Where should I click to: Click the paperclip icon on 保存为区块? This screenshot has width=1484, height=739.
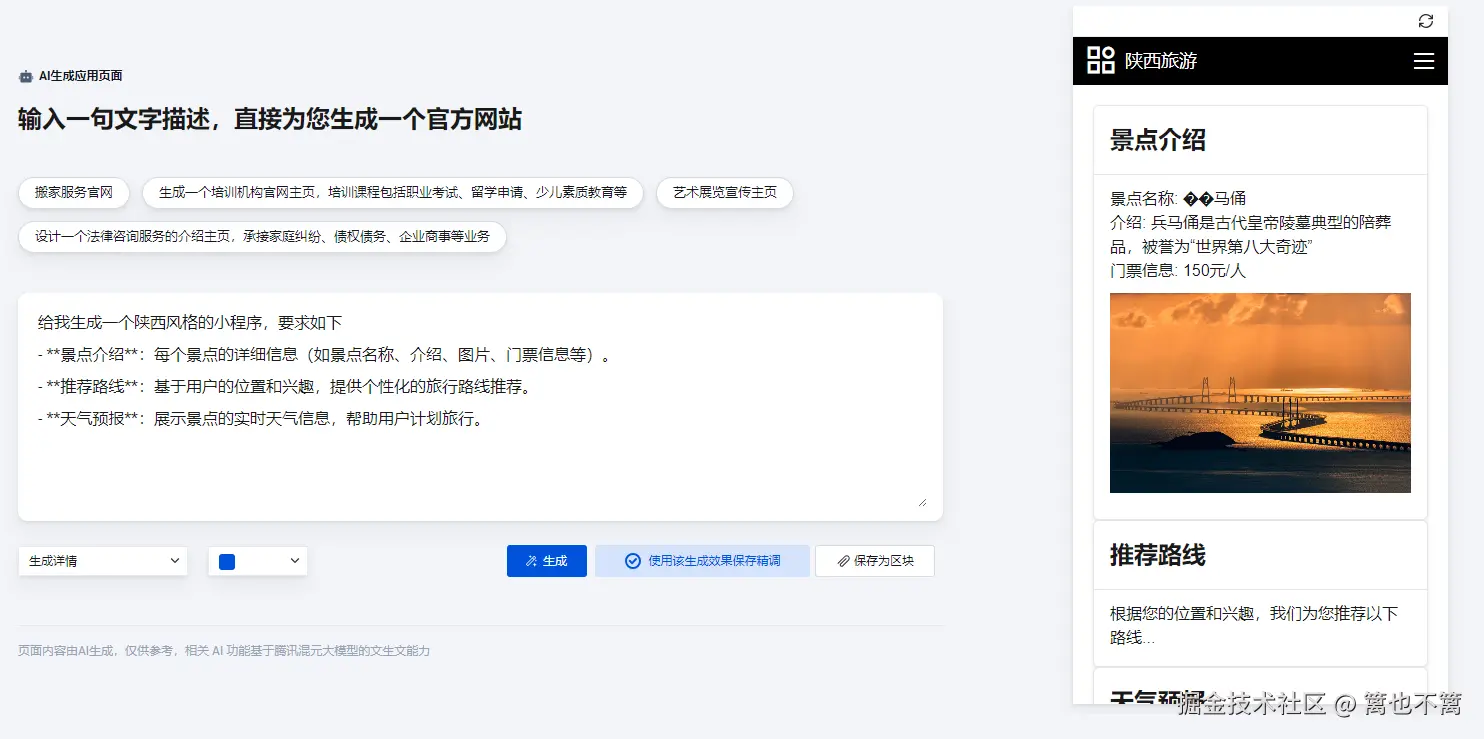point(844,561)
